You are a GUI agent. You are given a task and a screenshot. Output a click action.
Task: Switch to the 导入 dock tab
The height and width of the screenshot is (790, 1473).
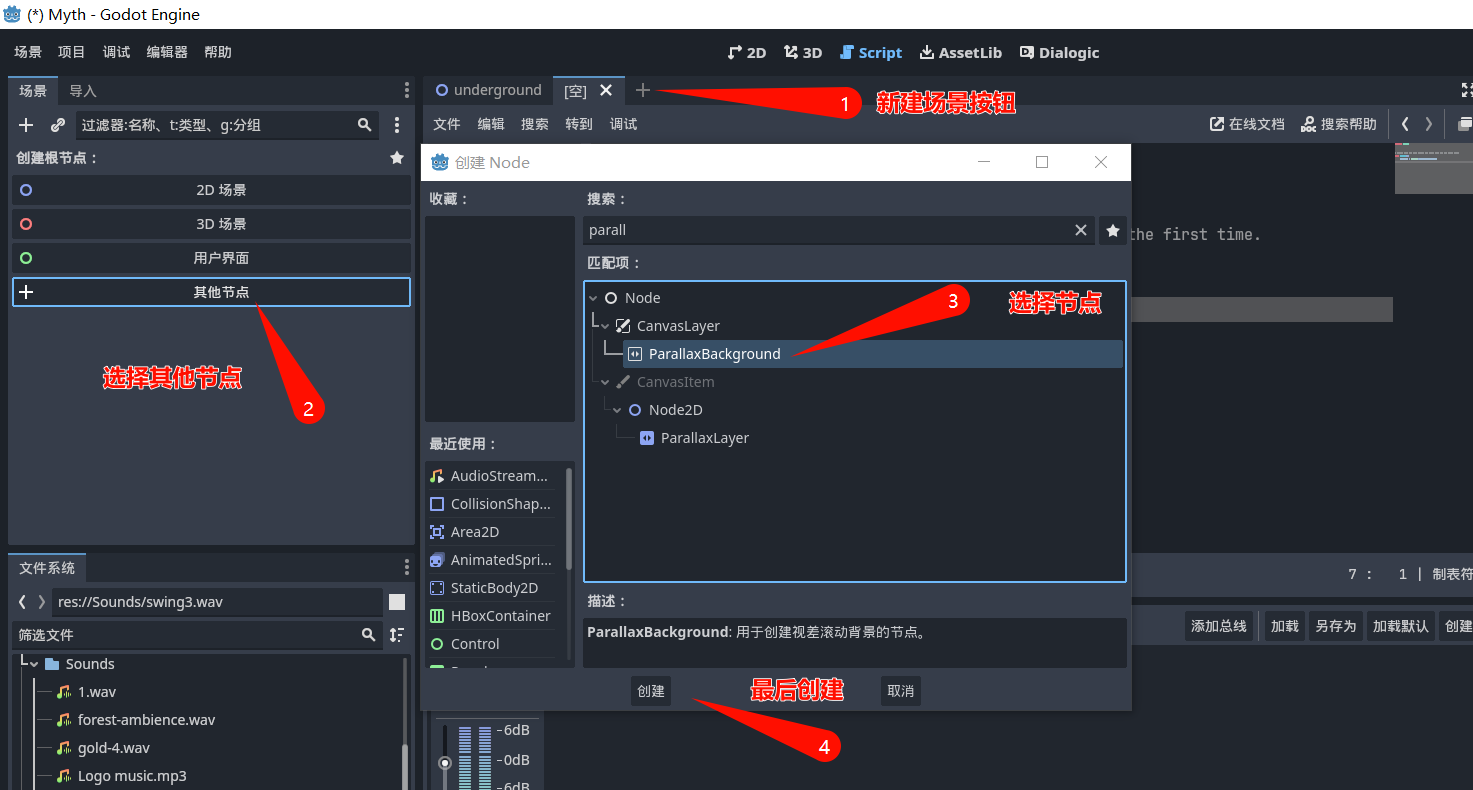tap(83, 91)
